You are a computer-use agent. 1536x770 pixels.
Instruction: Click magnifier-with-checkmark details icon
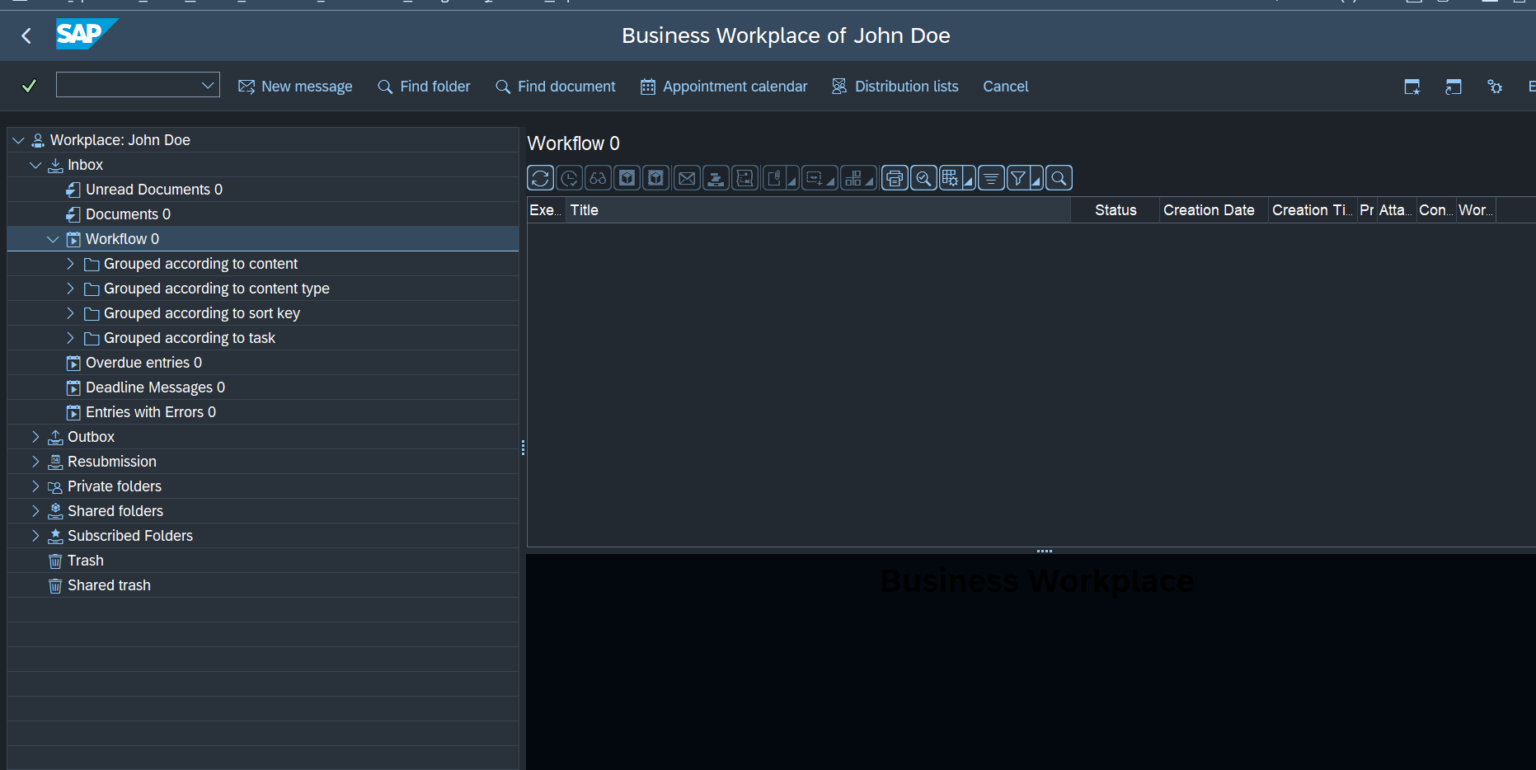[x=924, y=178]
